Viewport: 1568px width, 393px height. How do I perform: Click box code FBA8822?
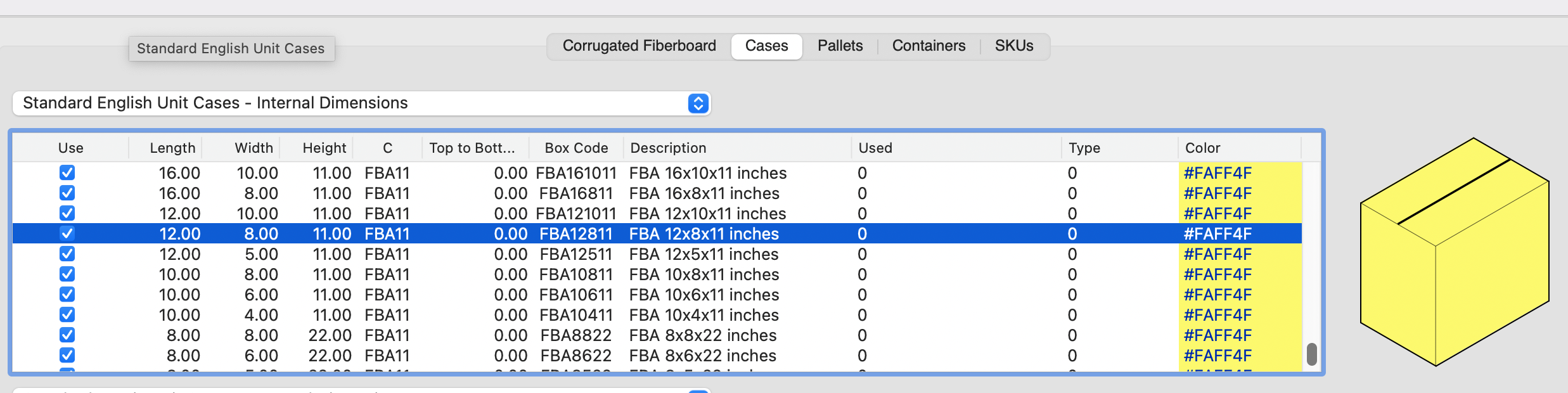pos(576,335)
